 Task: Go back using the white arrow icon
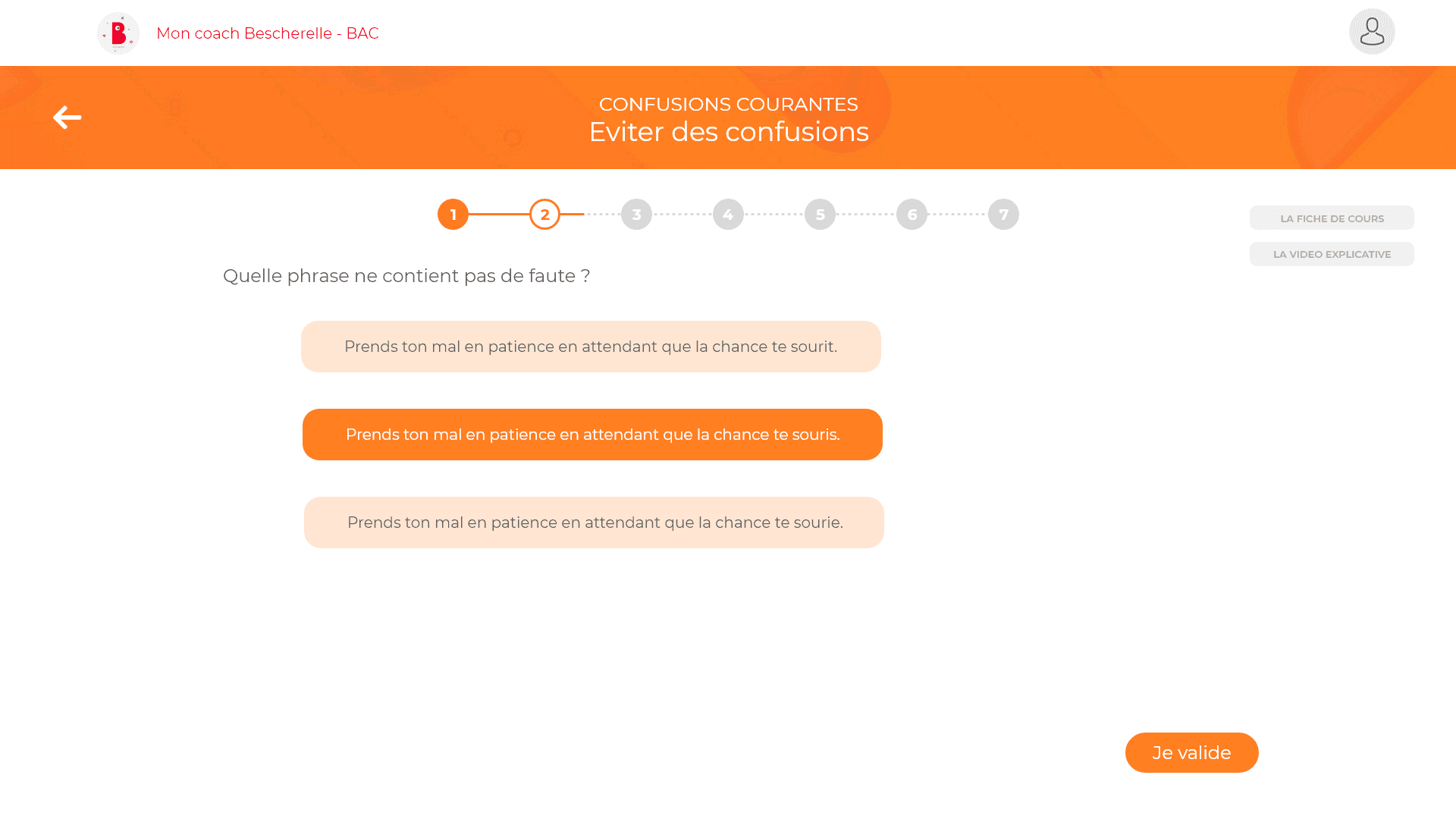click(x=67, y=118)
